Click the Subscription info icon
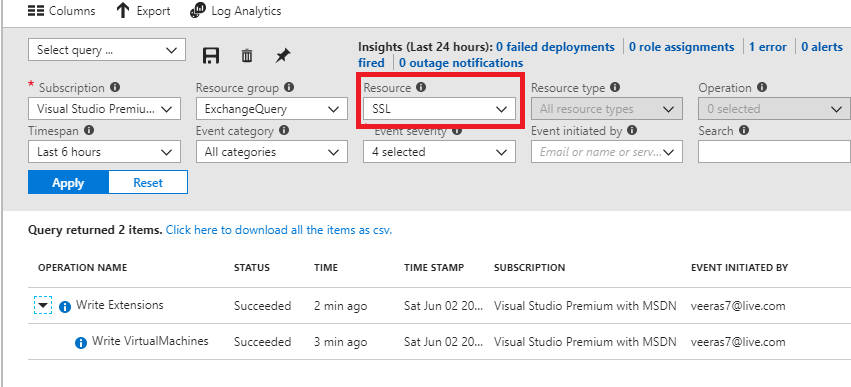 click(x=115, y=87)
